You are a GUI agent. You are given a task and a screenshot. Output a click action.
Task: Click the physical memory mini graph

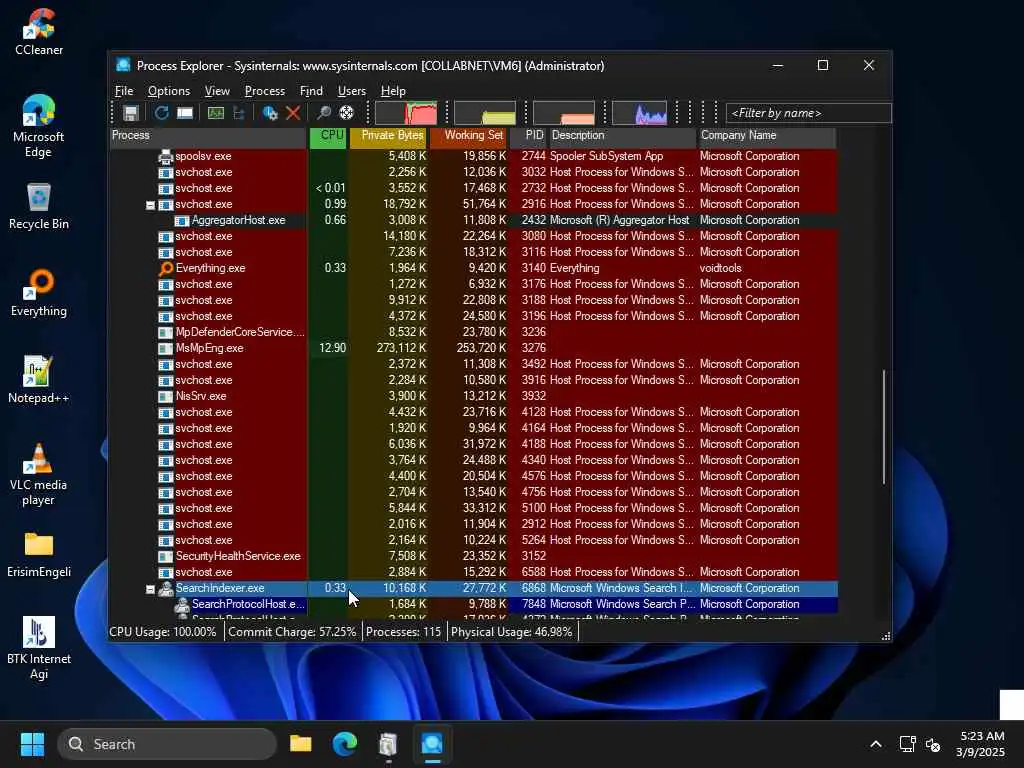(x=564, y=113)
